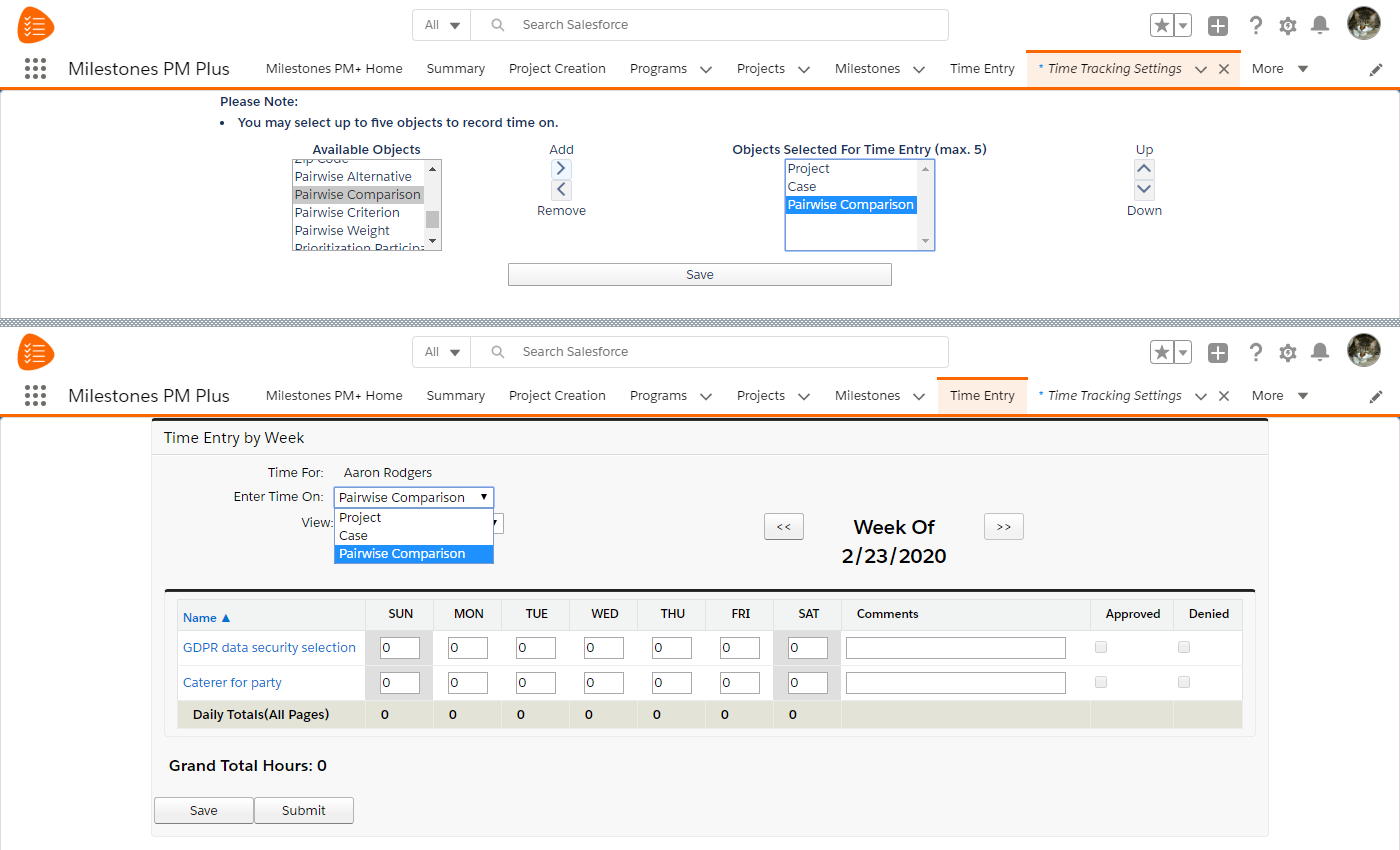Choose Project in Enter Time On list
The width and height of the screenshot is (1400, 850).
tap(414, 518)
